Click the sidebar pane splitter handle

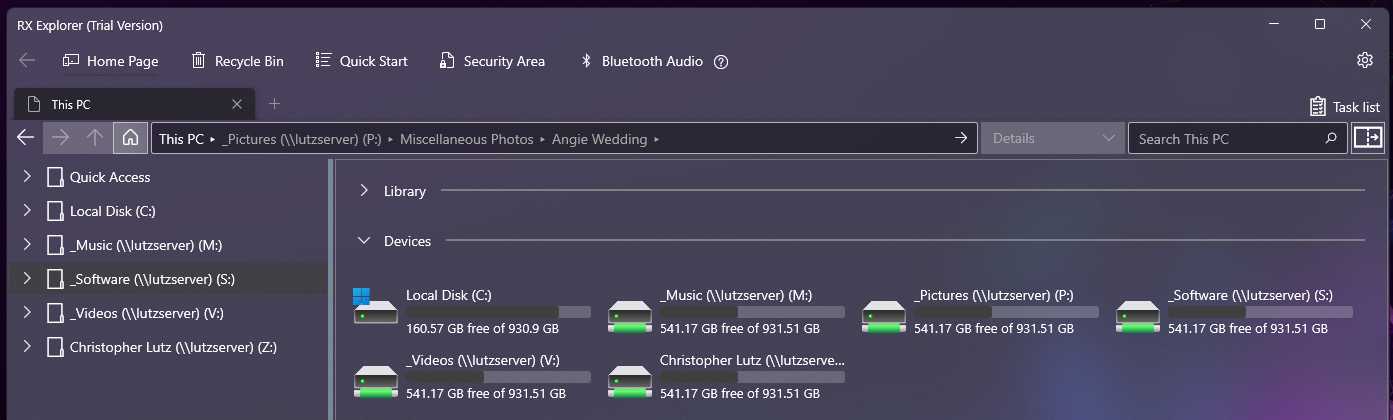coord(331,290)
